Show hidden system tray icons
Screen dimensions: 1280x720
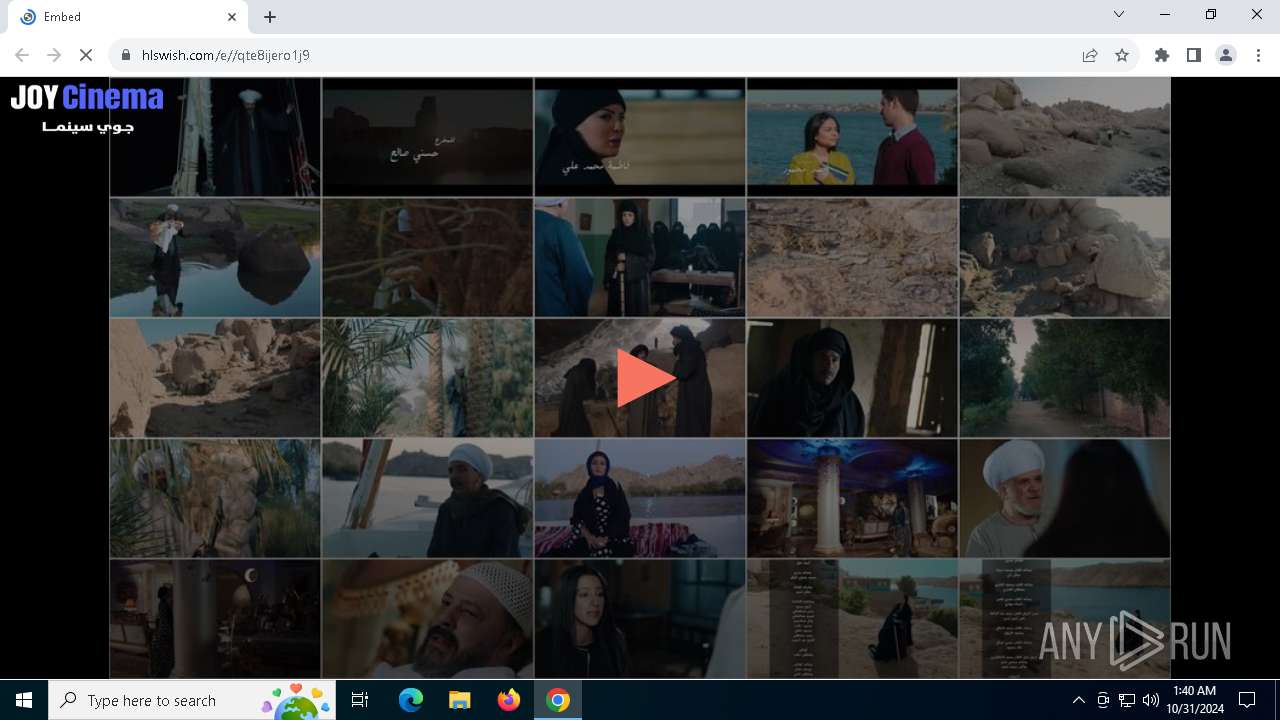pos(1078,700)
